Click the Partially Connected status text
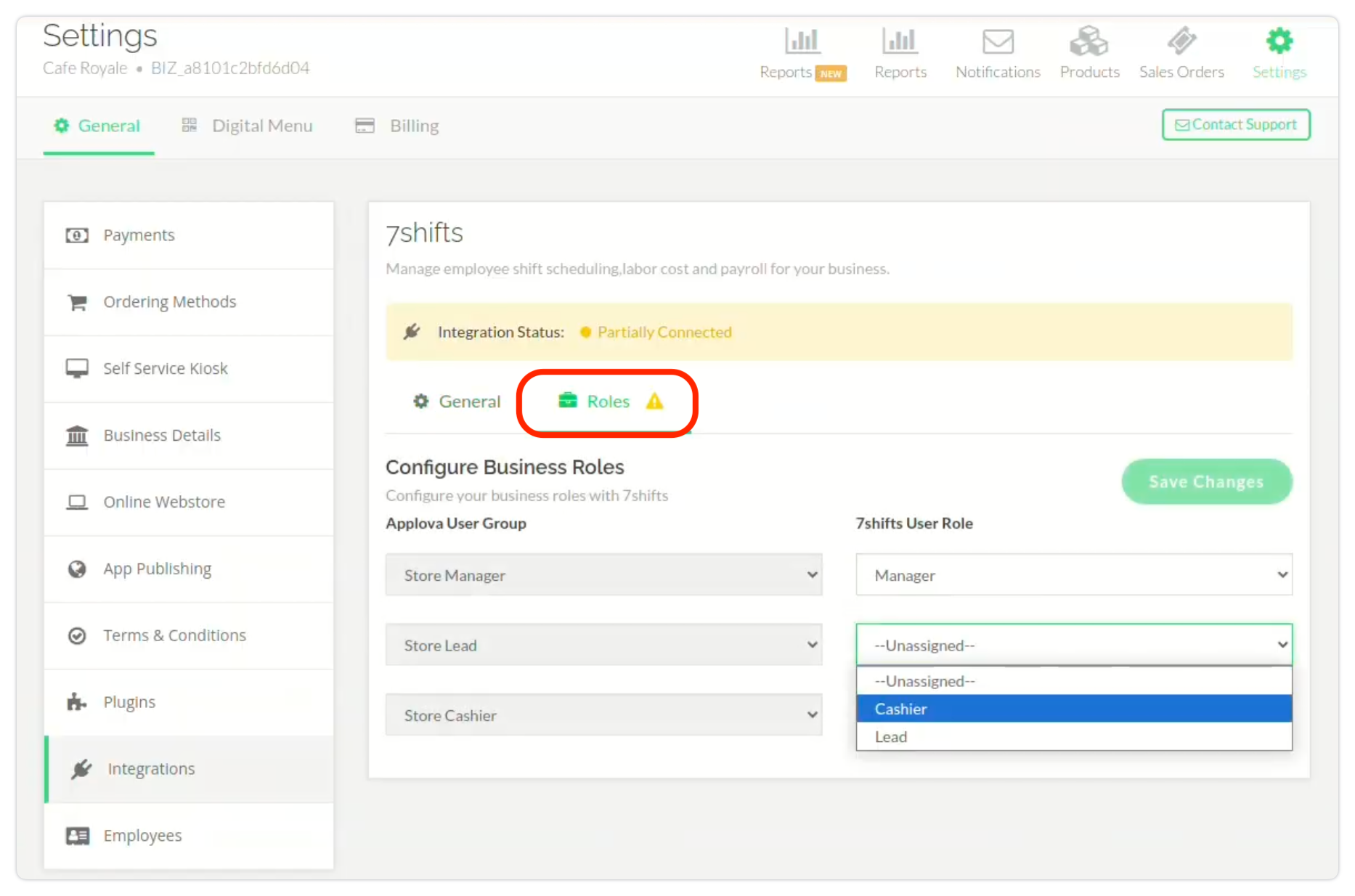Screen dimensions: 1355x896 point(664,332)
